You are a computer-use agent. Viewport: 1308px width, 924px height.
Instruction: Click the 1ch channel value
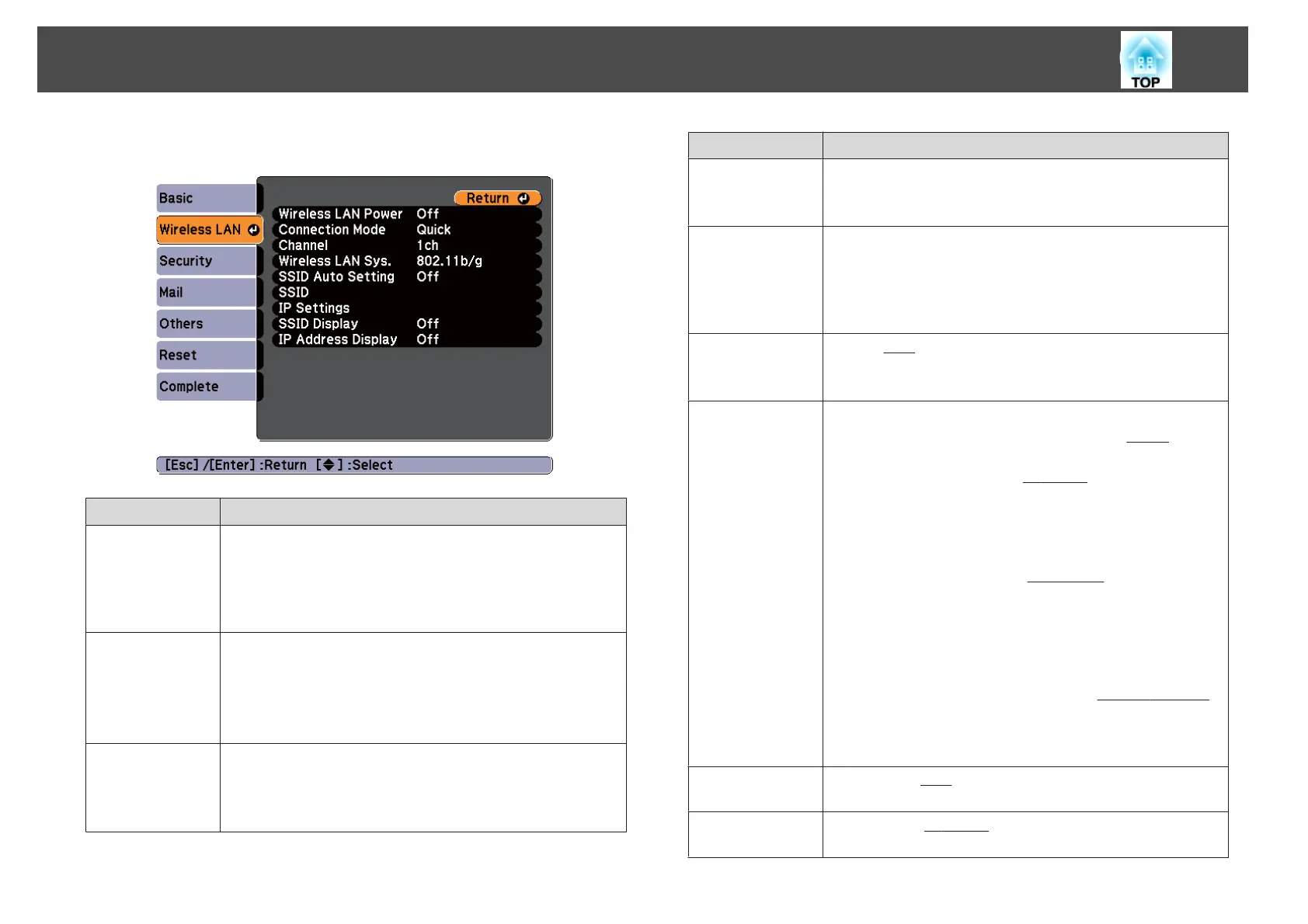(427, 245)
